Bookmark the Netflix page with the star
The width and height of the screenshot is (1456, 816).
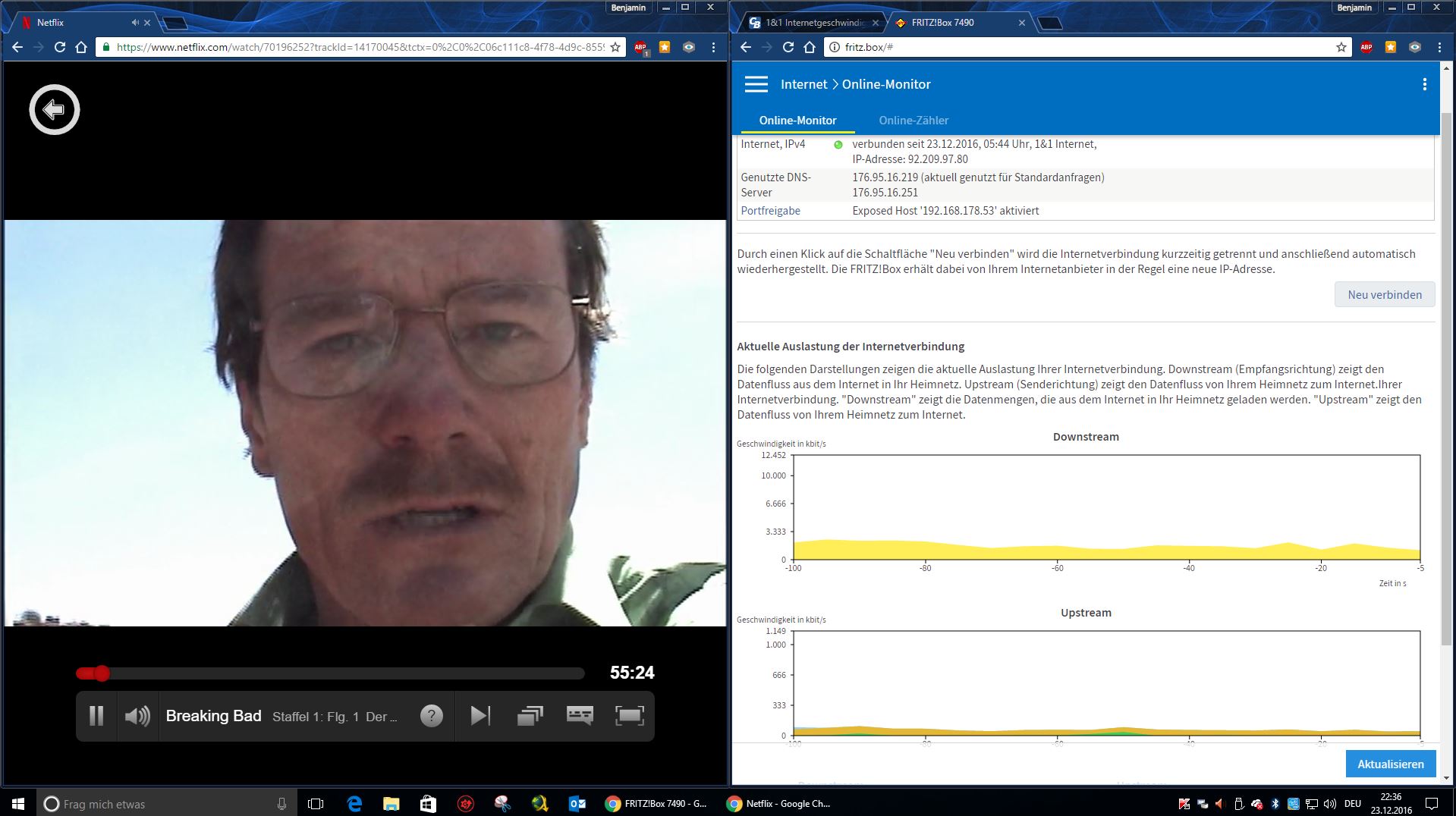click(x=615, y=47)
